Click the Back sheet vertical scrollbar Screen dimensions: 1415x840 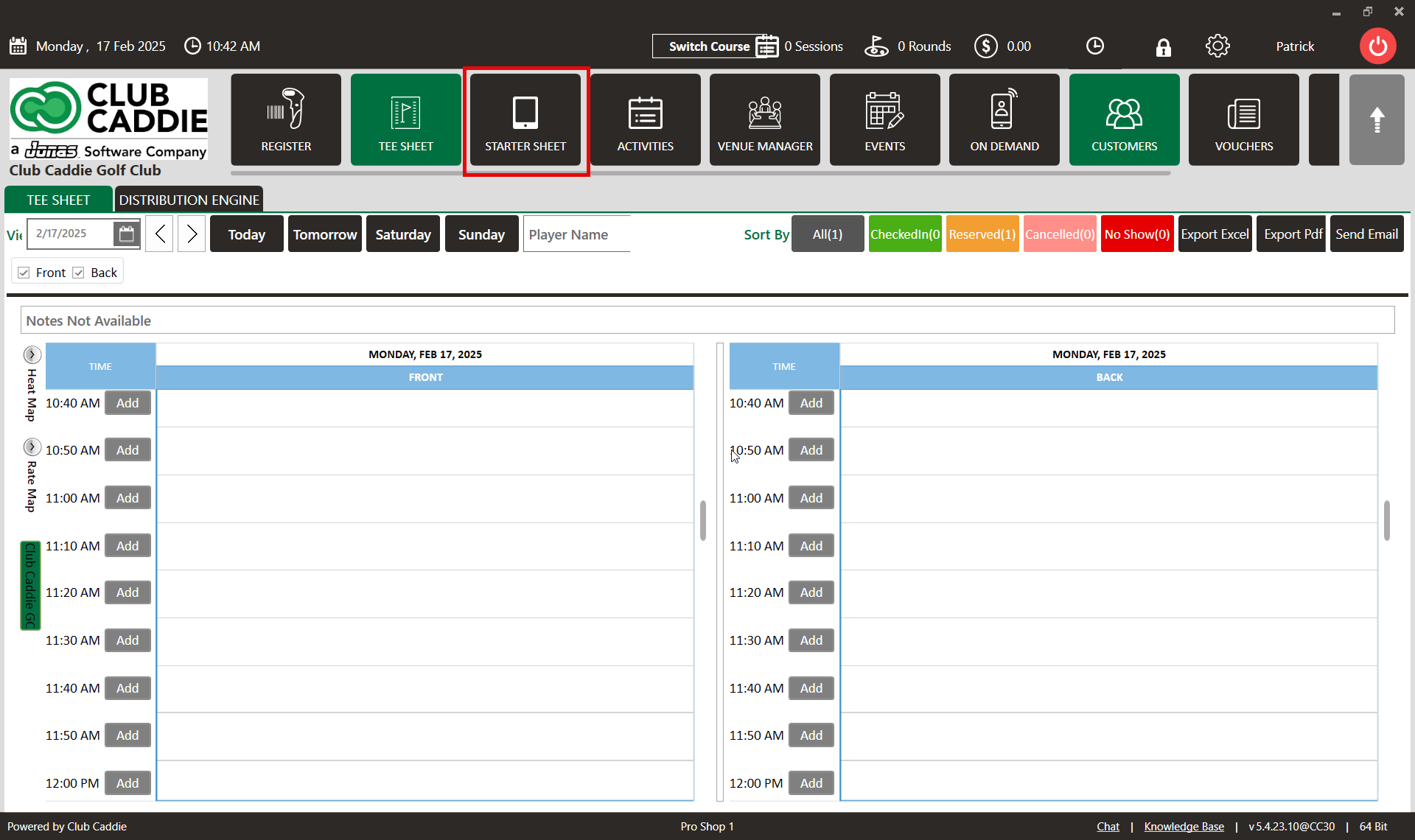click(1387, 521)
